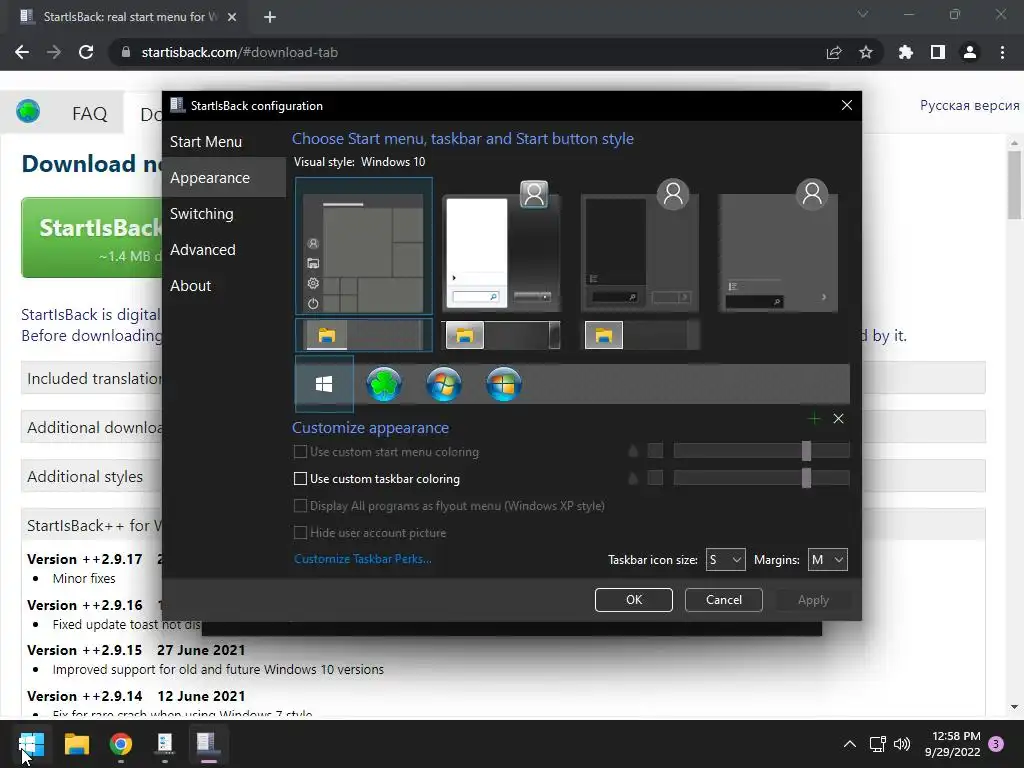Click the OK button
The height and width of the screenshot is (768, 1024).
point(633,600)
